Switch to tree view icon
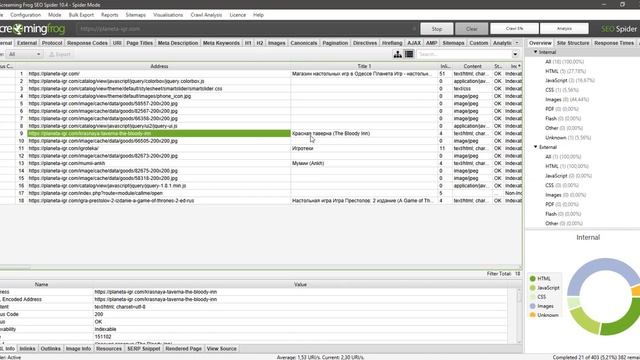The width and height of the screenshot is (640, 360). click(x=398, y=54)
